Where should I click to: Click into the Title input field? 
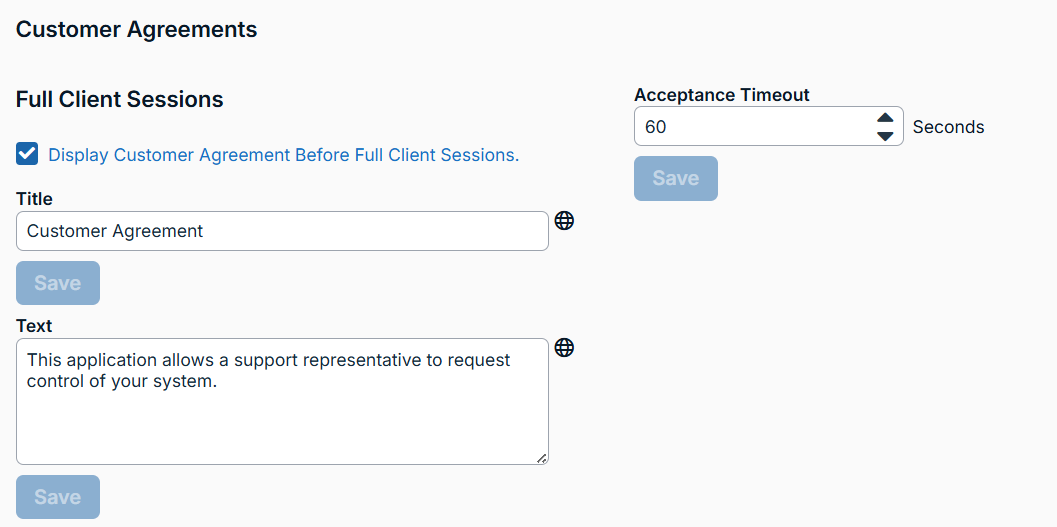coord(282,231)
